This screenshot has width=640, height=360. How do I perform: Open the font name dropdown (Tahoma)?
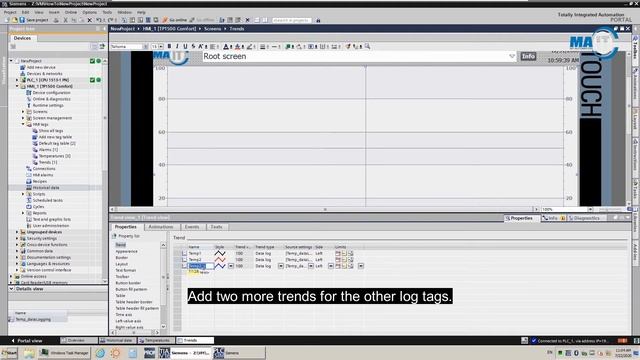tap(145, 47)
